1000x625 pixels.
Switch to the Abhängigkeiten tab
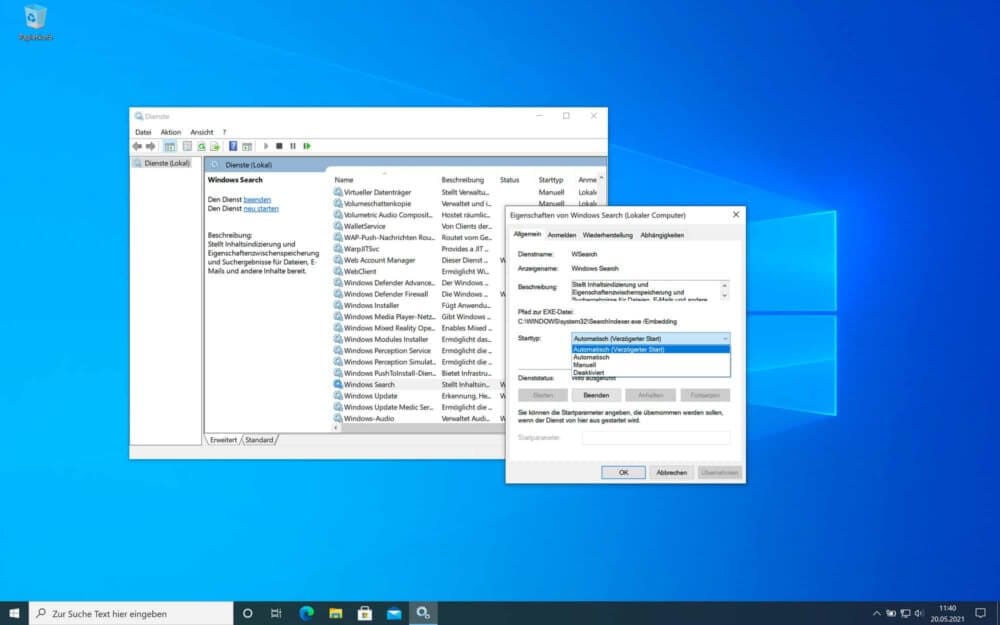(662, 235)
